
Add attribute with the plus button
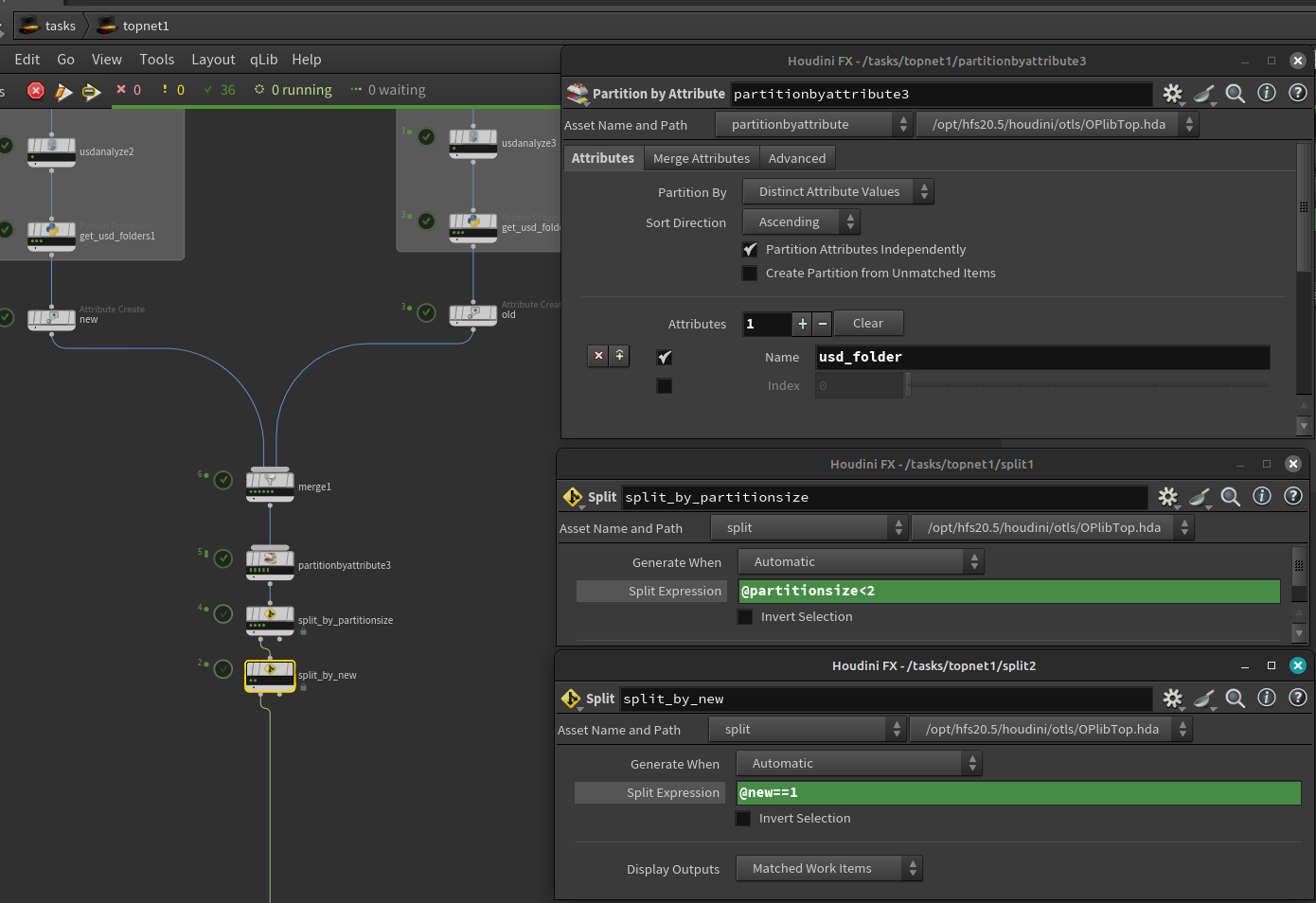tap(803, 324)
